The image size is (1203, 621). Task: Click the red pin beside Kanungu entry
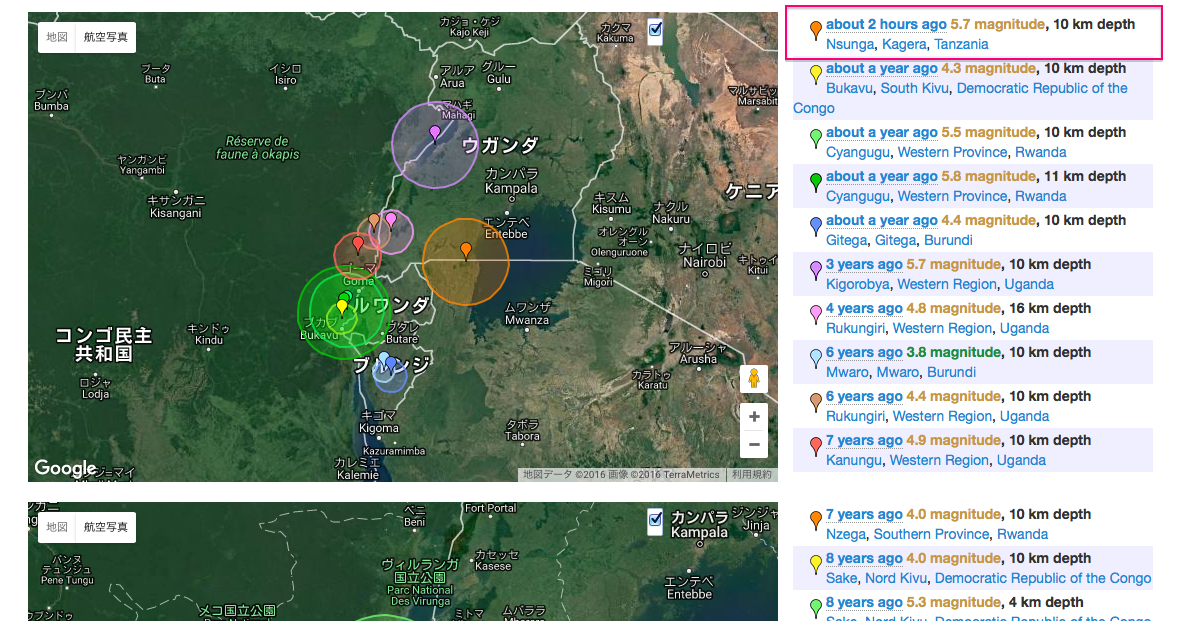point(816,446)
